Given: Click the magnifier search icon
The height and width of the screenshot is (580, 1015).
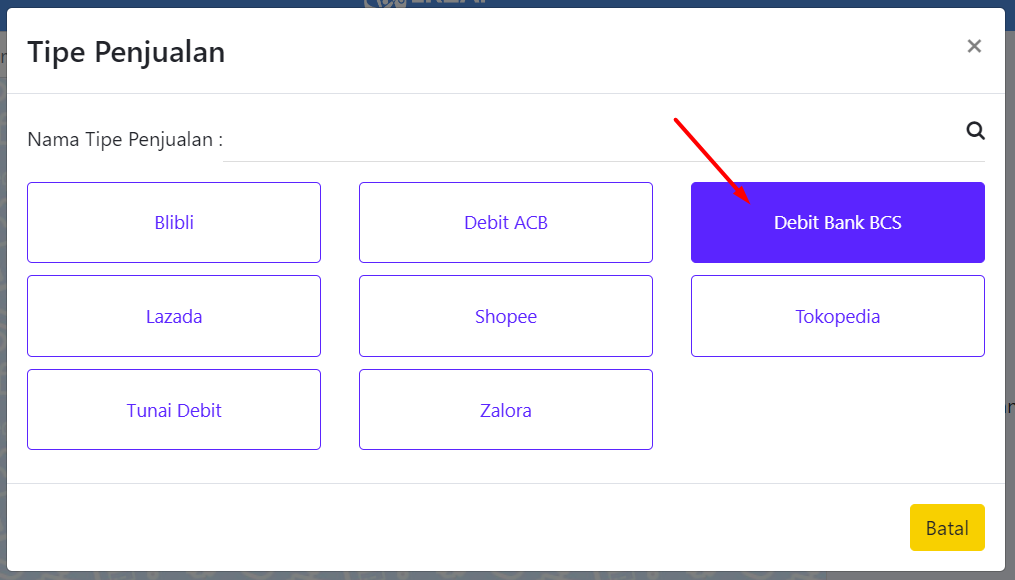Looking at the screenshot, I should 976,131.
